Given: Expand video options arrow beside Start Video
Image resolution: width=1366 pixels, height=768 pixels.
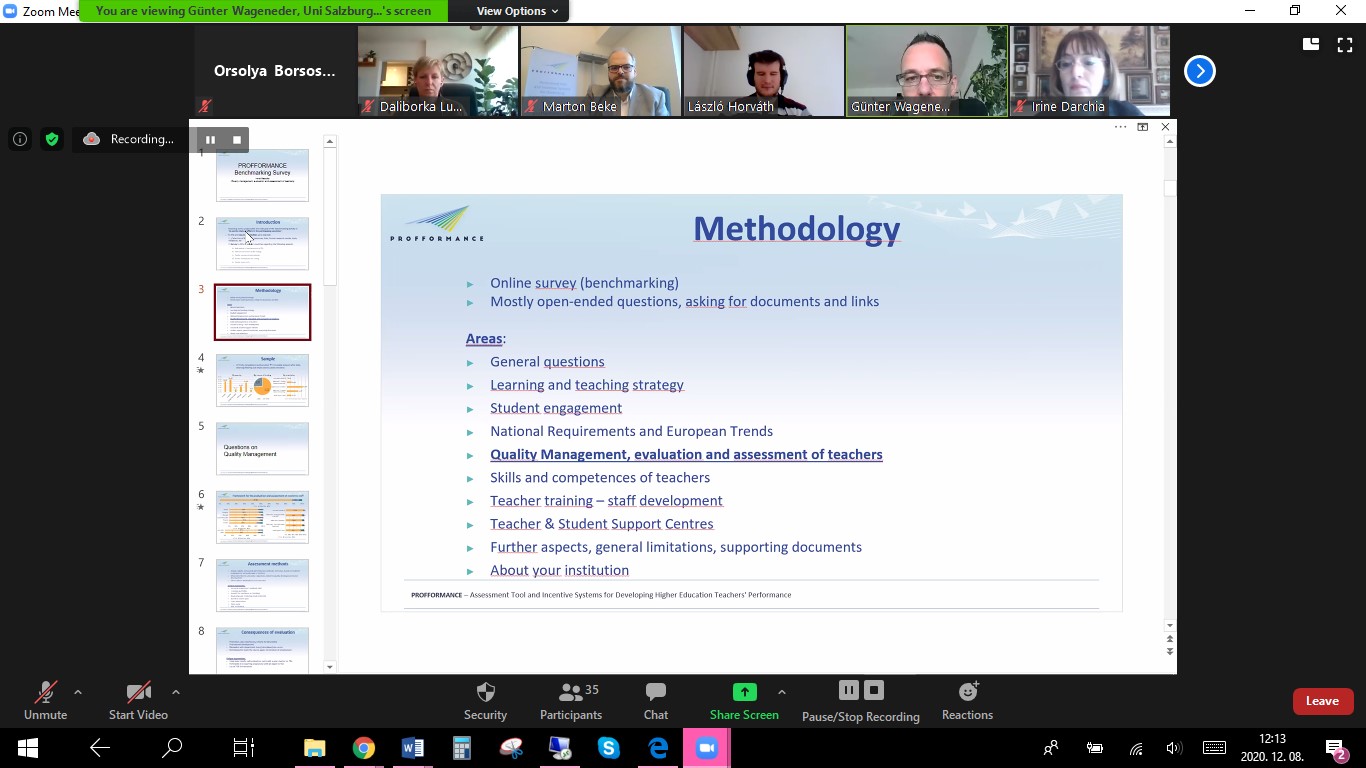Looking at the screenshot, I should [176, 692].
